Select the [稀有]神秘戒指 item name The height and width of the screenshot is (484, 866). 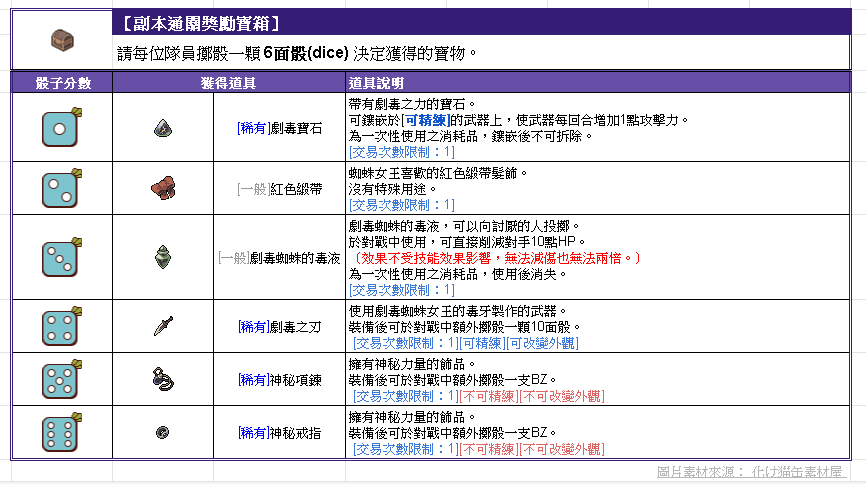pos(279,433)
